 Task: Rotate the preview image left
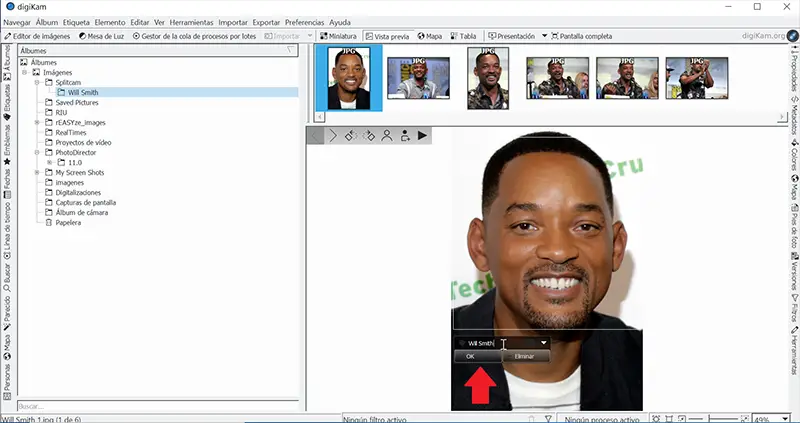[x=351, y=136]
